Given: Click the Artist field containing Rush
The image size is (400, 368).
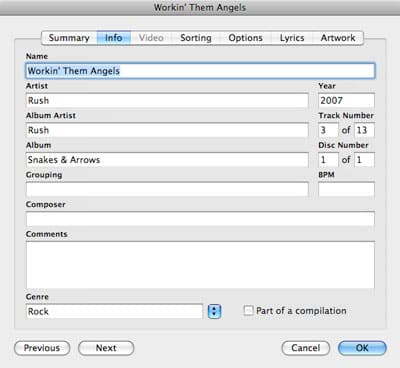Looking at the screenshot, I should [167, 100].
